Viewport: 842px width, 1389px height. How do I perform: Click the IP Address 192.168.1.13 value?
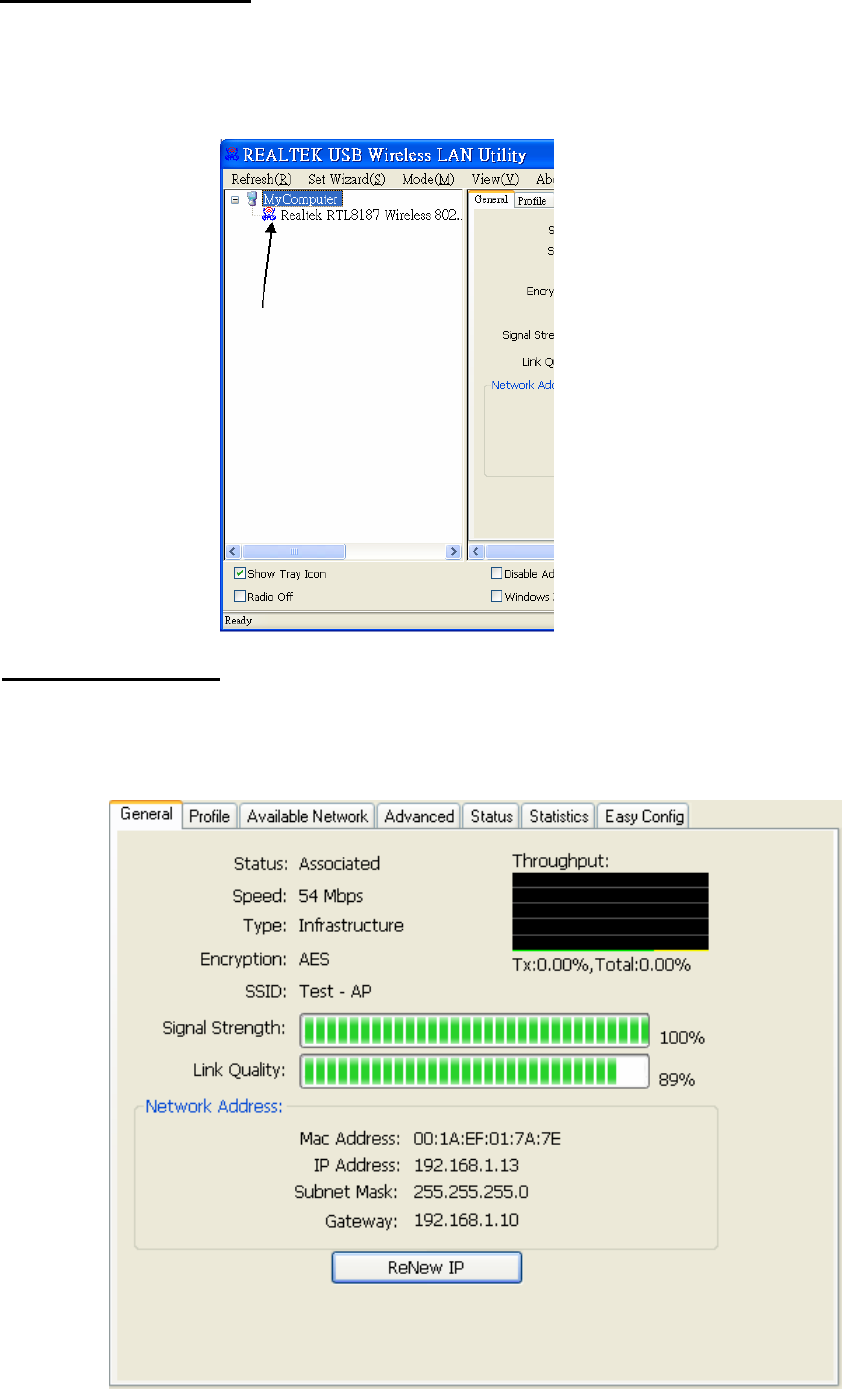pos(465,1165)
